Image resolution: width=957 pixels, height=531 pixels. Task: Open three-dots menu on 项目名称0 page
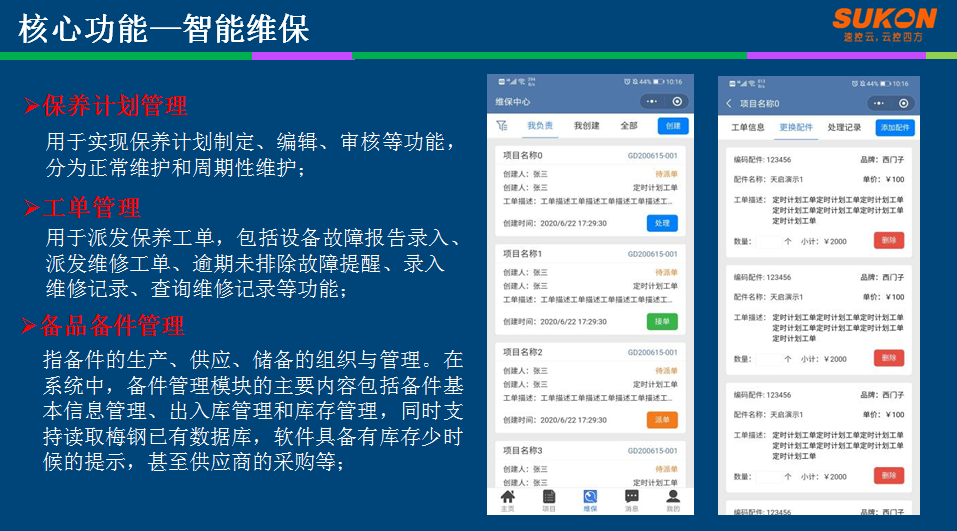click(x=877, y=103)
